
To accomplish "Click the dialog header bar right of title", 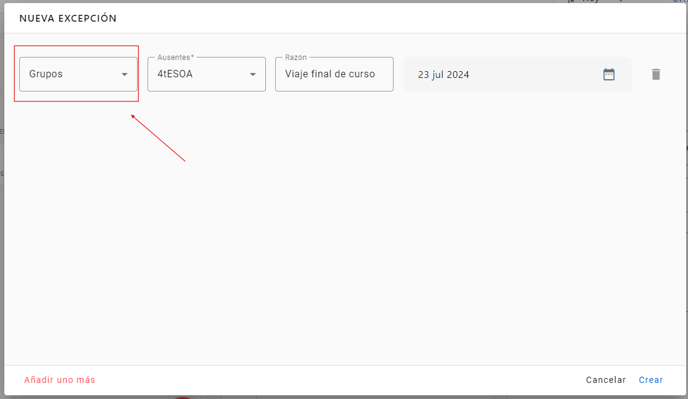I will pyautogui.click(x=395, y=18).
